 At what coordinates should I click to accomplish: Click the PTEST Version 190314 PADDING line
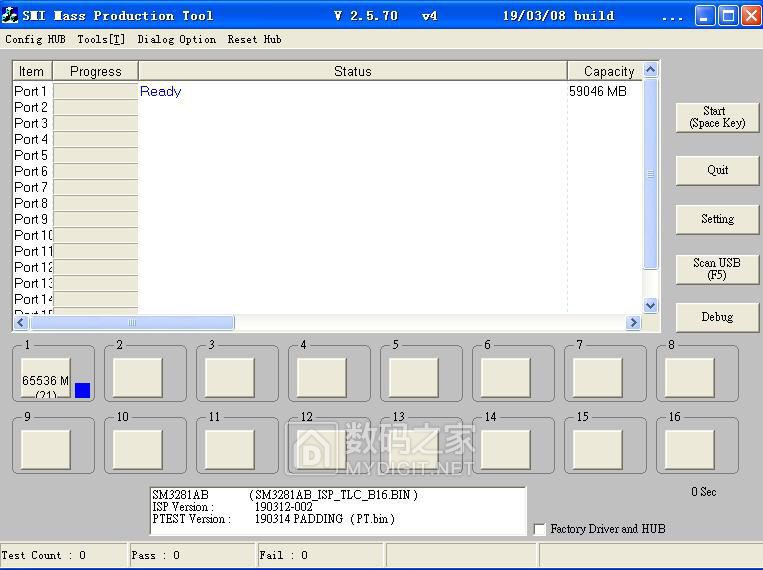pyautogui.click(x=273, y=519)
